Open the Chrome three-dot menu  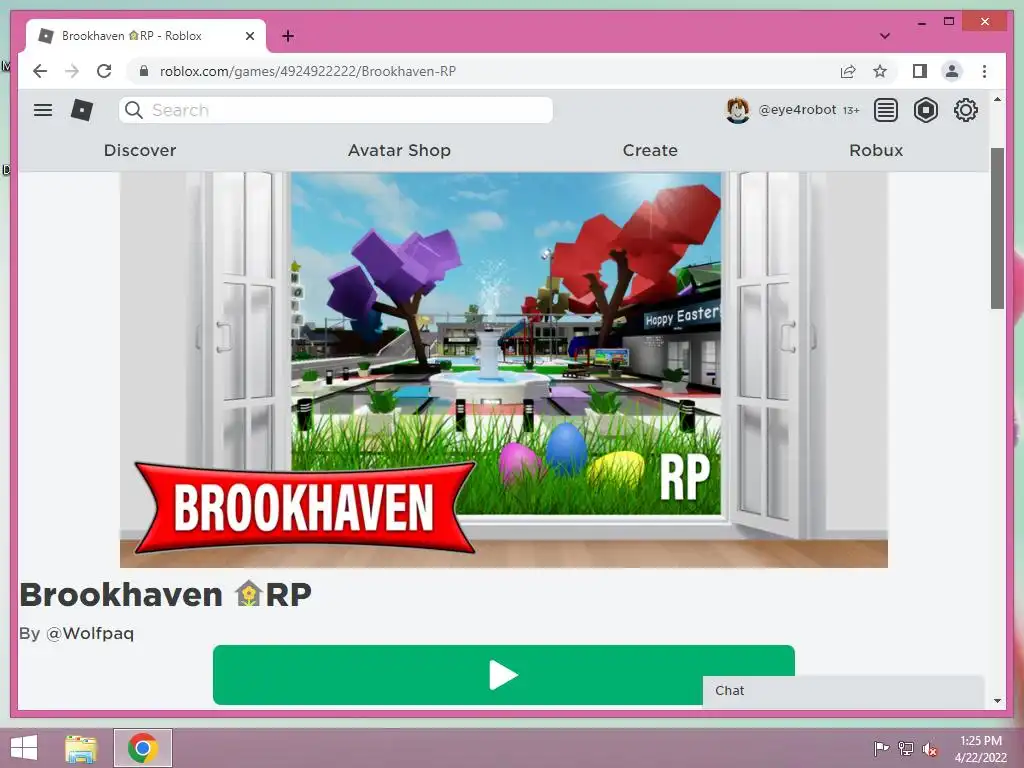[x=984, y=71]
